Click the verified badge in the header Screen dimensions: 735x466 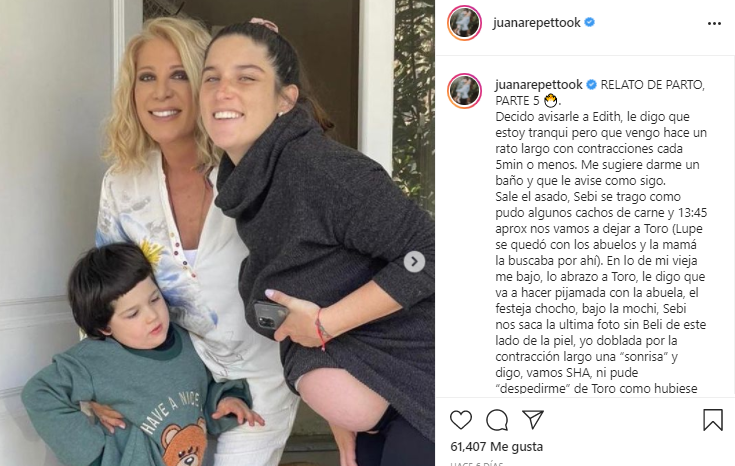[x=590, y=22]
